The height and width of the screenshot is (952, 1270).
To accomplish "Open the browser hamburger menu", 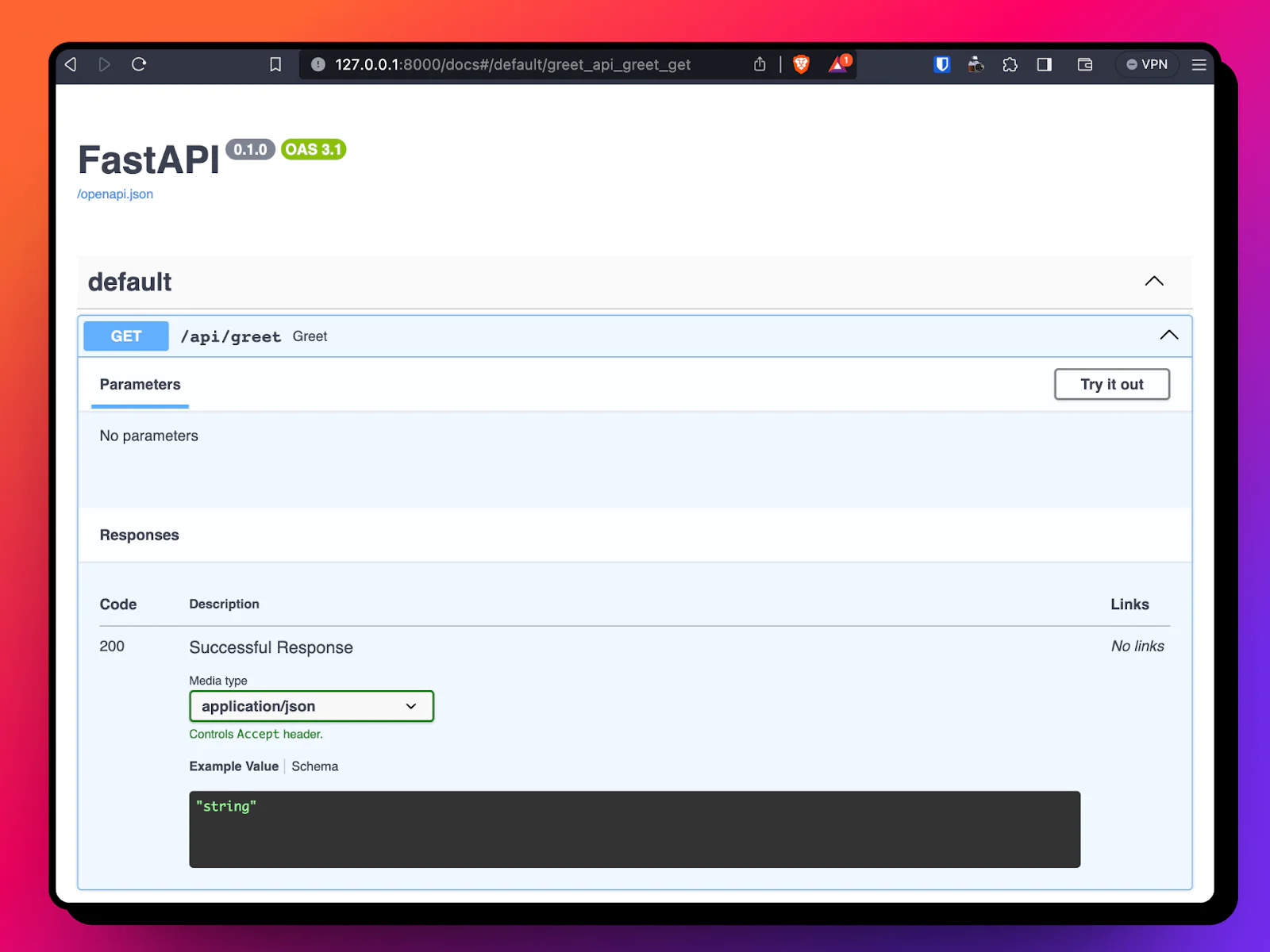I will (x=1199, y=64).
